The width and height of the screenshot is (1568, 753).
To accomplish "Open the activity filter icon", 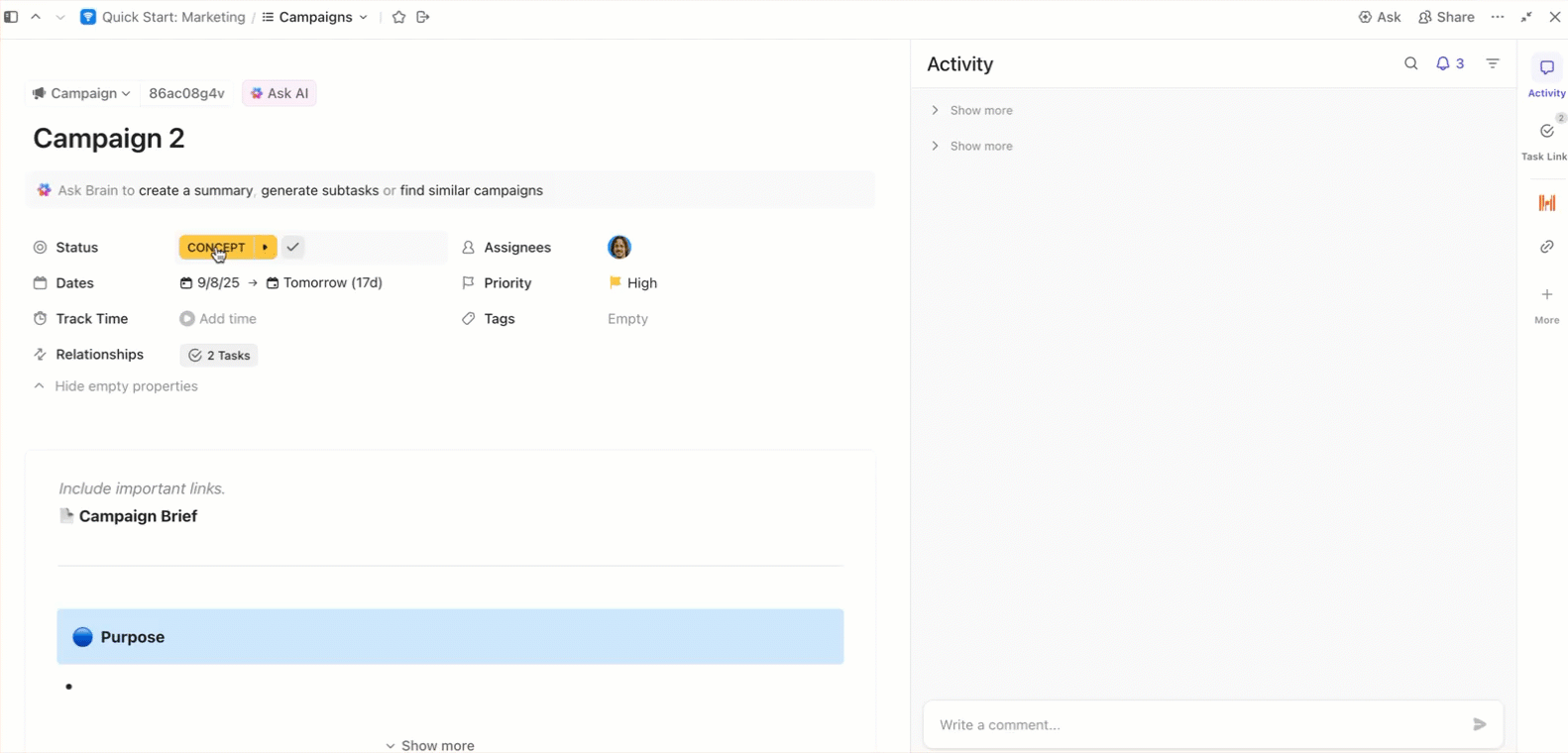I will click(1493, 63).
